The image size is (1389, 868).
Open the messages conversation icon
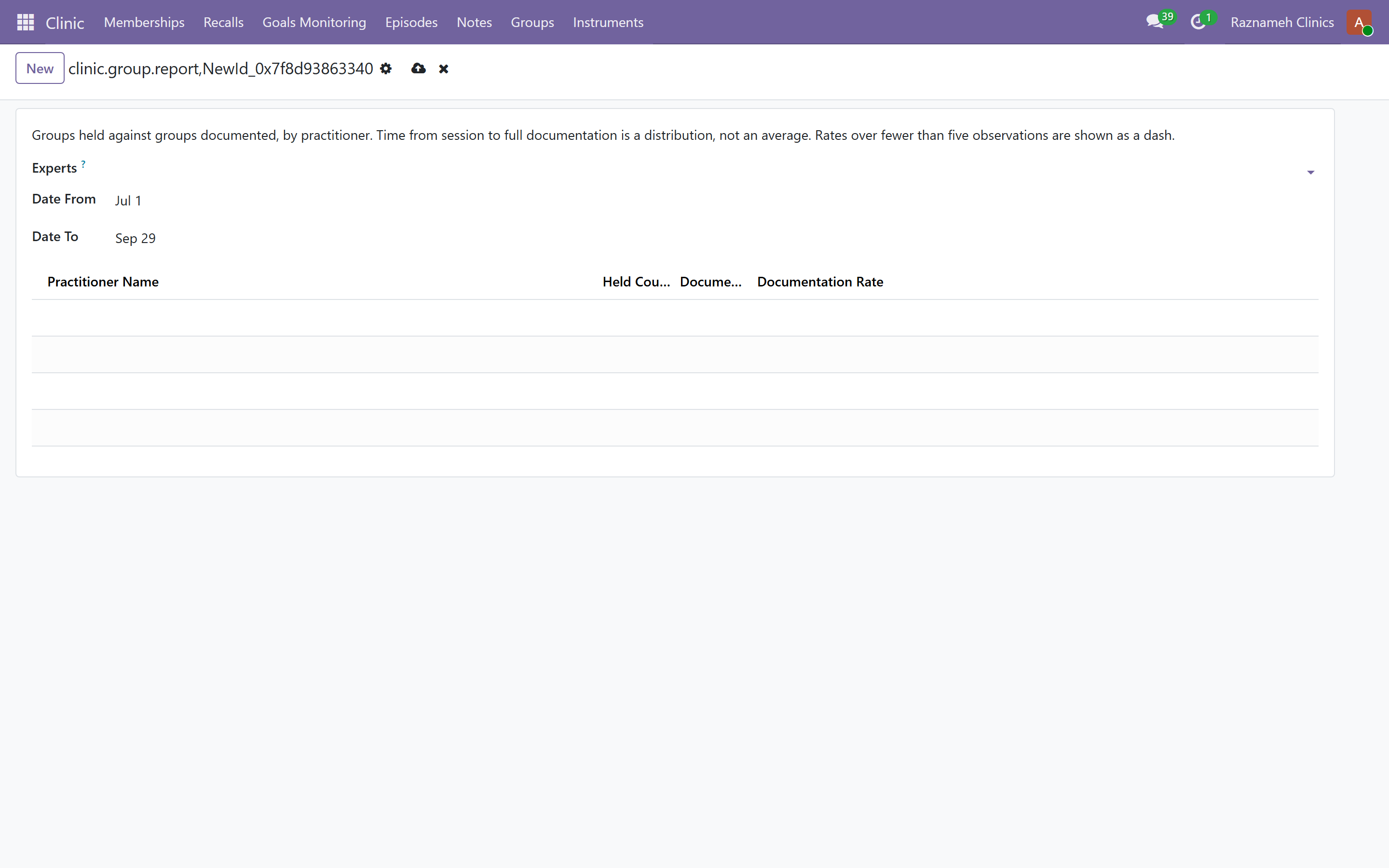pos(1154,22)
